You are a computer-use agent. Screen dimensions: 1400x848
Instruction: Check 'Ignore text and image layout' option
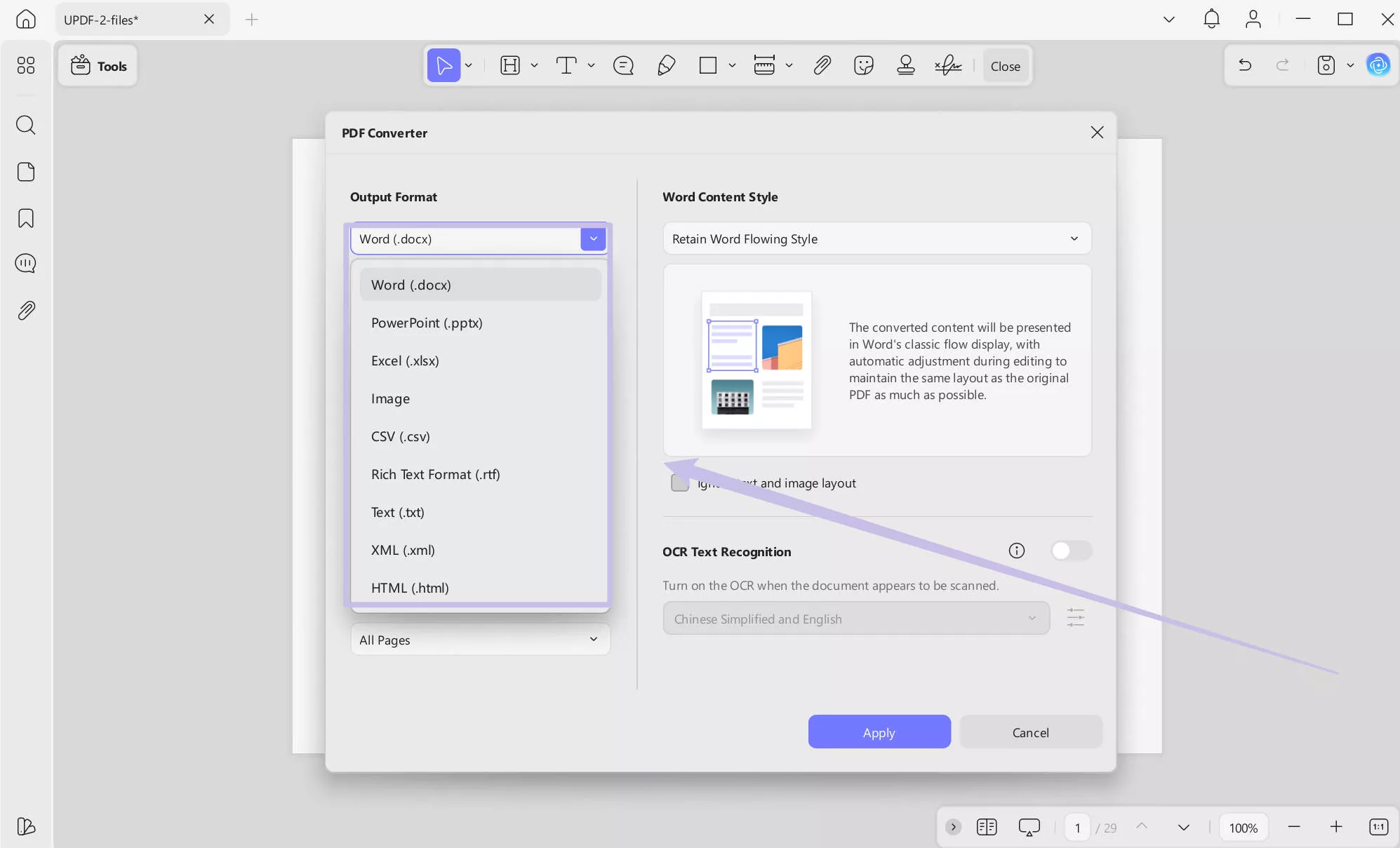680,483
